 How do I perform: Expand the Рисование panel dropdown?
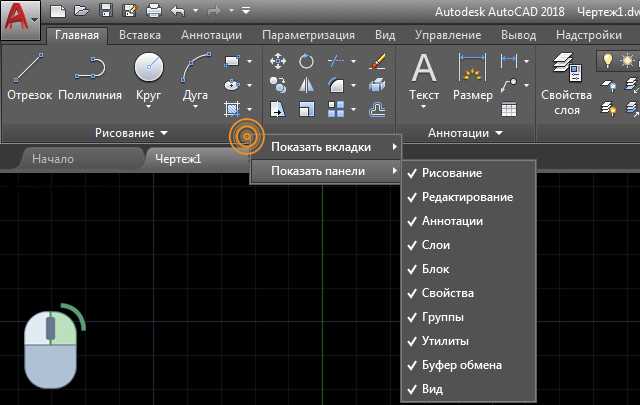[131, 132]
